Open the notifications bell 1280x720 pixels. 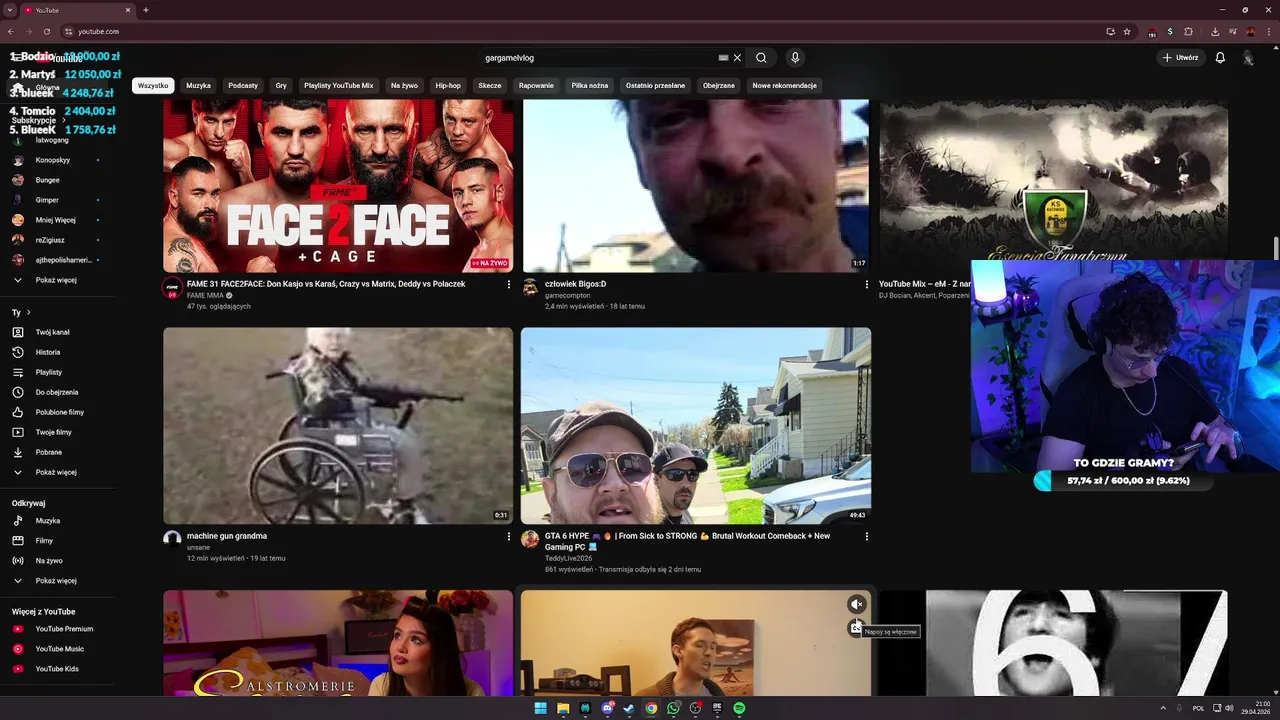(x=1220, y=58)
